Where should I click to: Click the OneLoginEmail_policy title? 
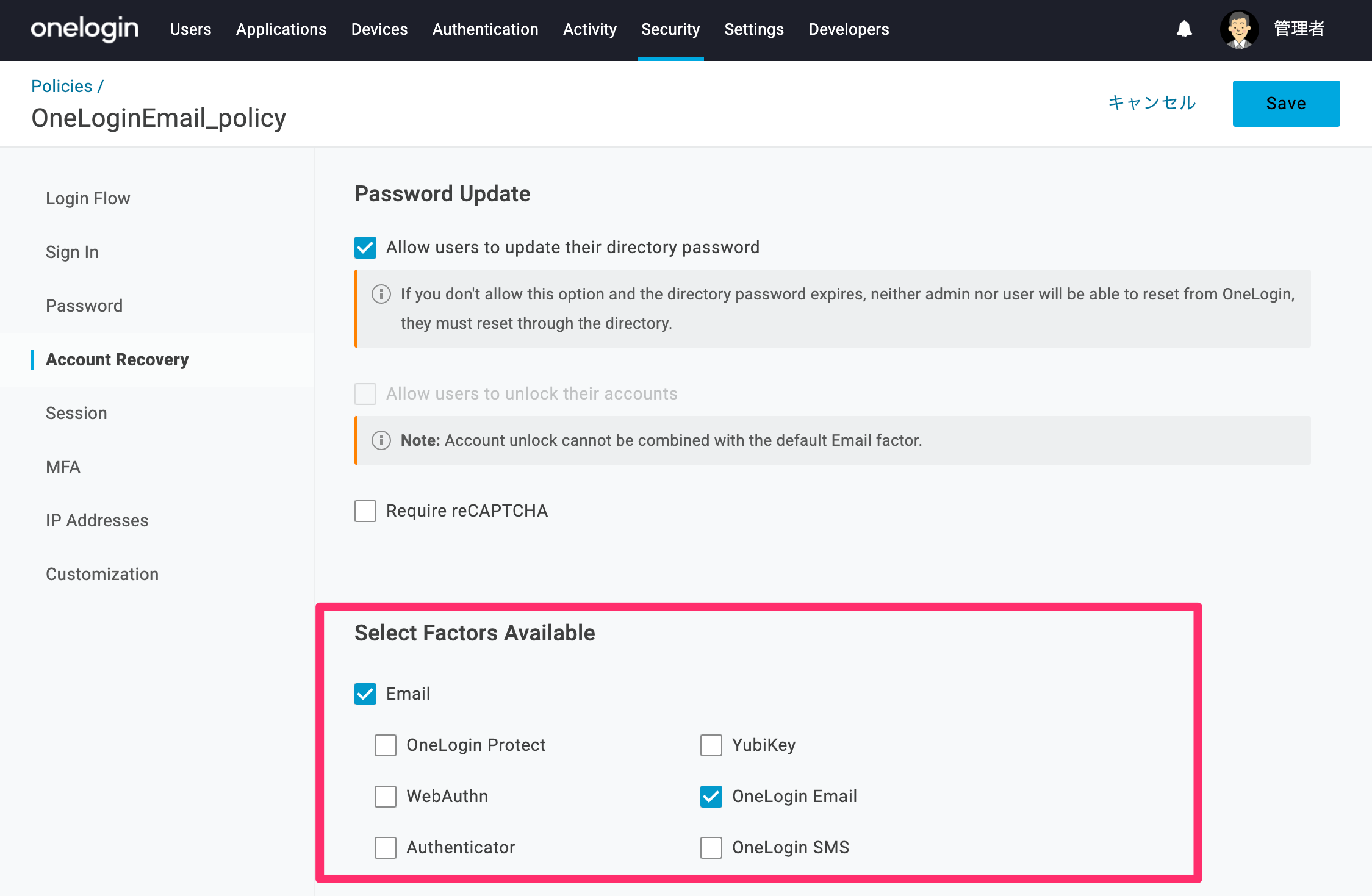(159, 118)
